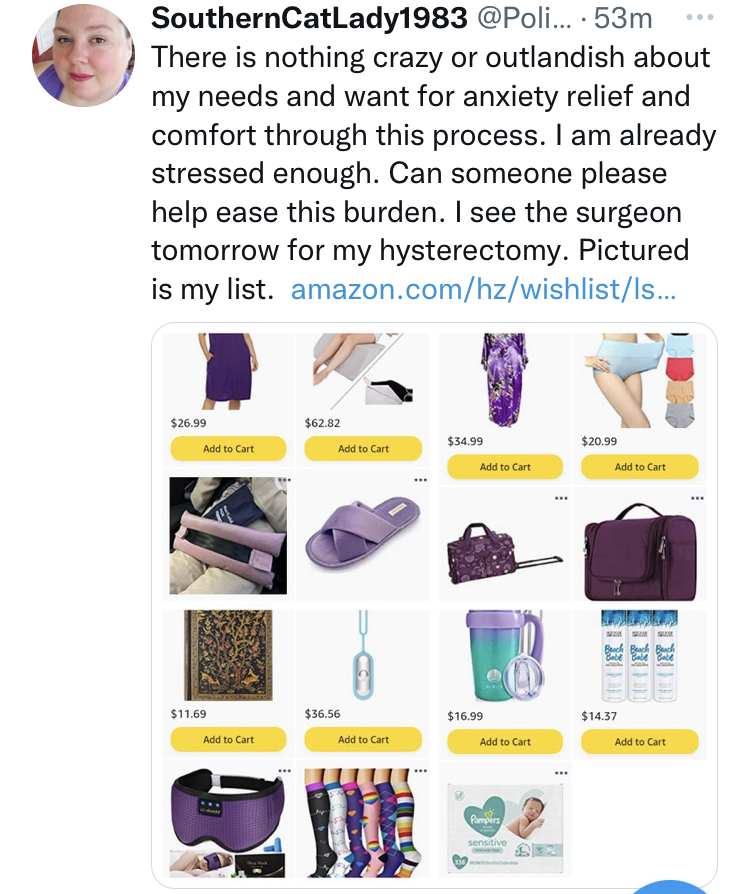This screenshot has width=750, height=894.
Task: Add the $20.99 underwear pack to cart
Action: pyautogui.click(x=640, y=467)
